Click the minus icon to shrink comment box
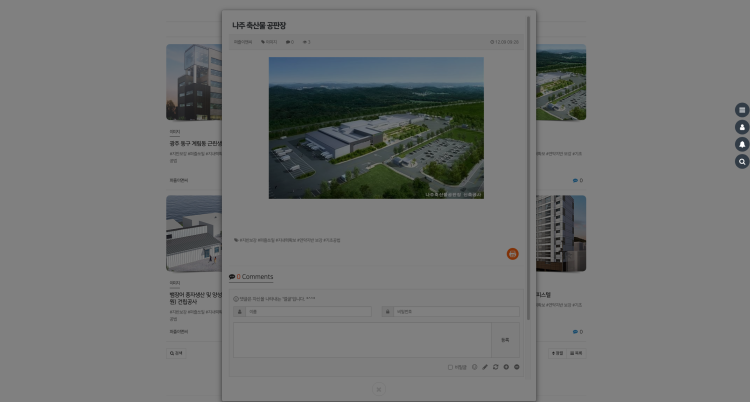Image resolution: width=750 pixels, height=402 pixels. pos(517,367)
